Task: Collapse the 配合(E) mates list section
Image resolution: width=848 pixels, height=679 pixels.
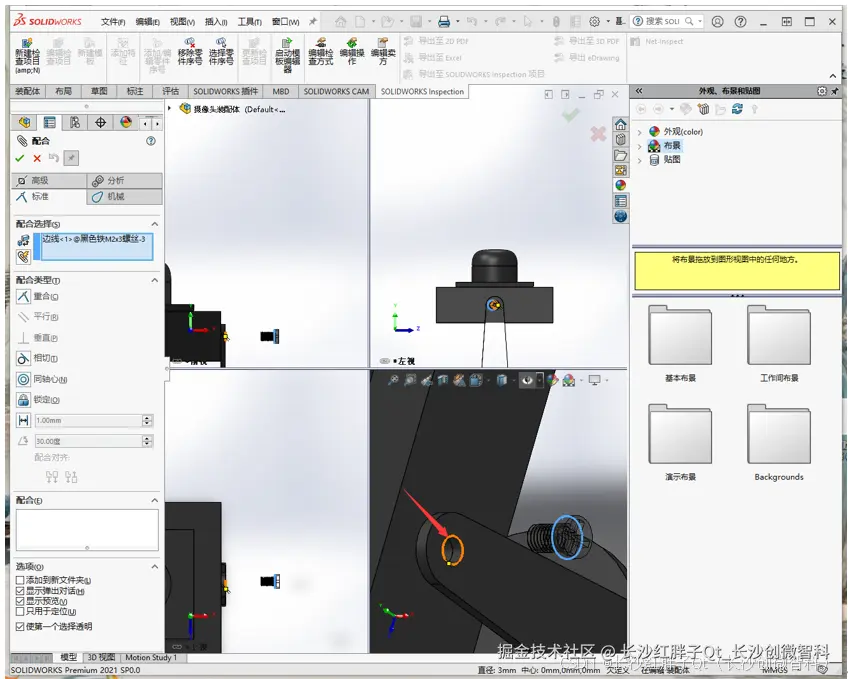Action: click(x=155, y=500)
